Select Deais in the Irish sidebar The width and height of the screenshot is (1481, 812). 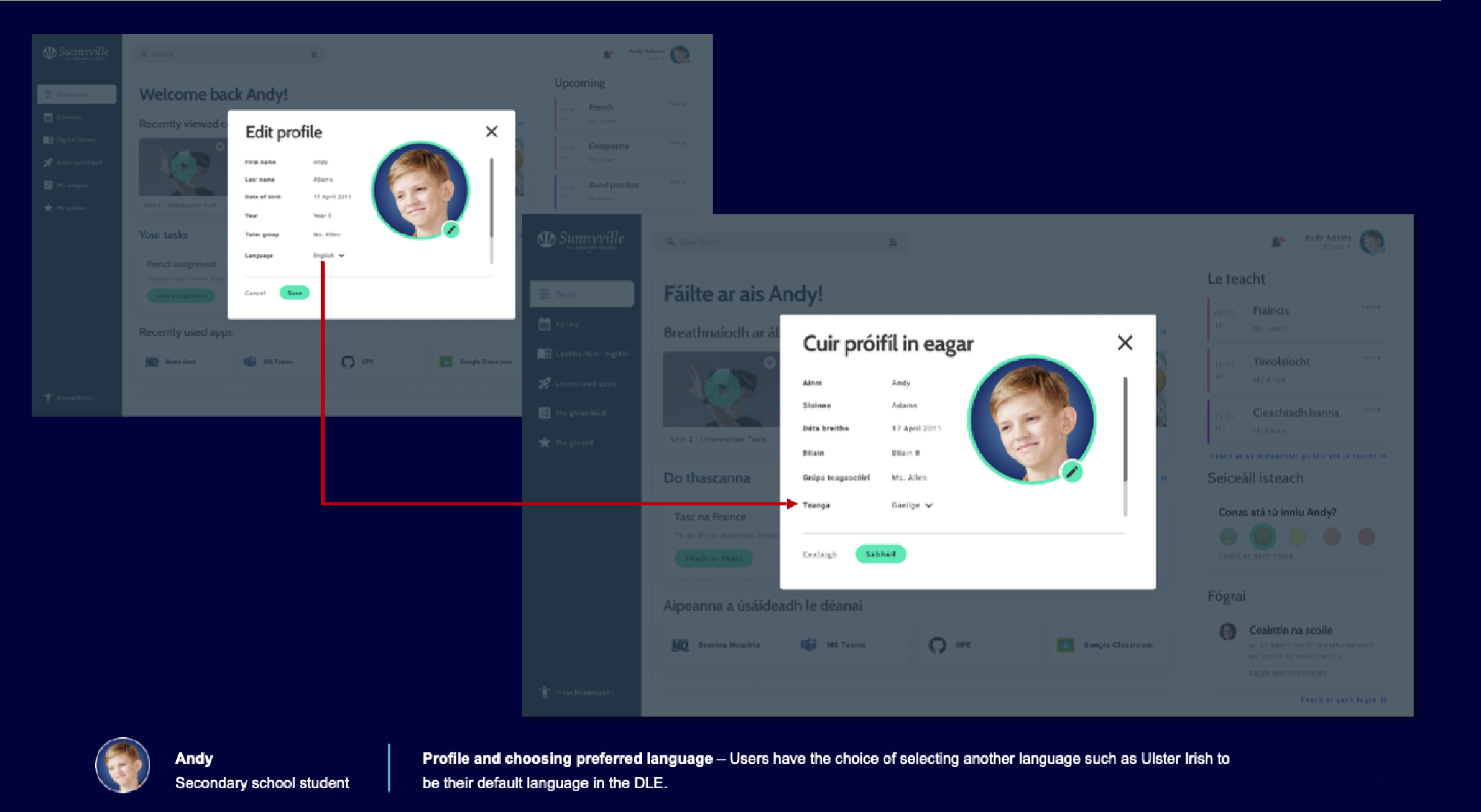[581, 293]
